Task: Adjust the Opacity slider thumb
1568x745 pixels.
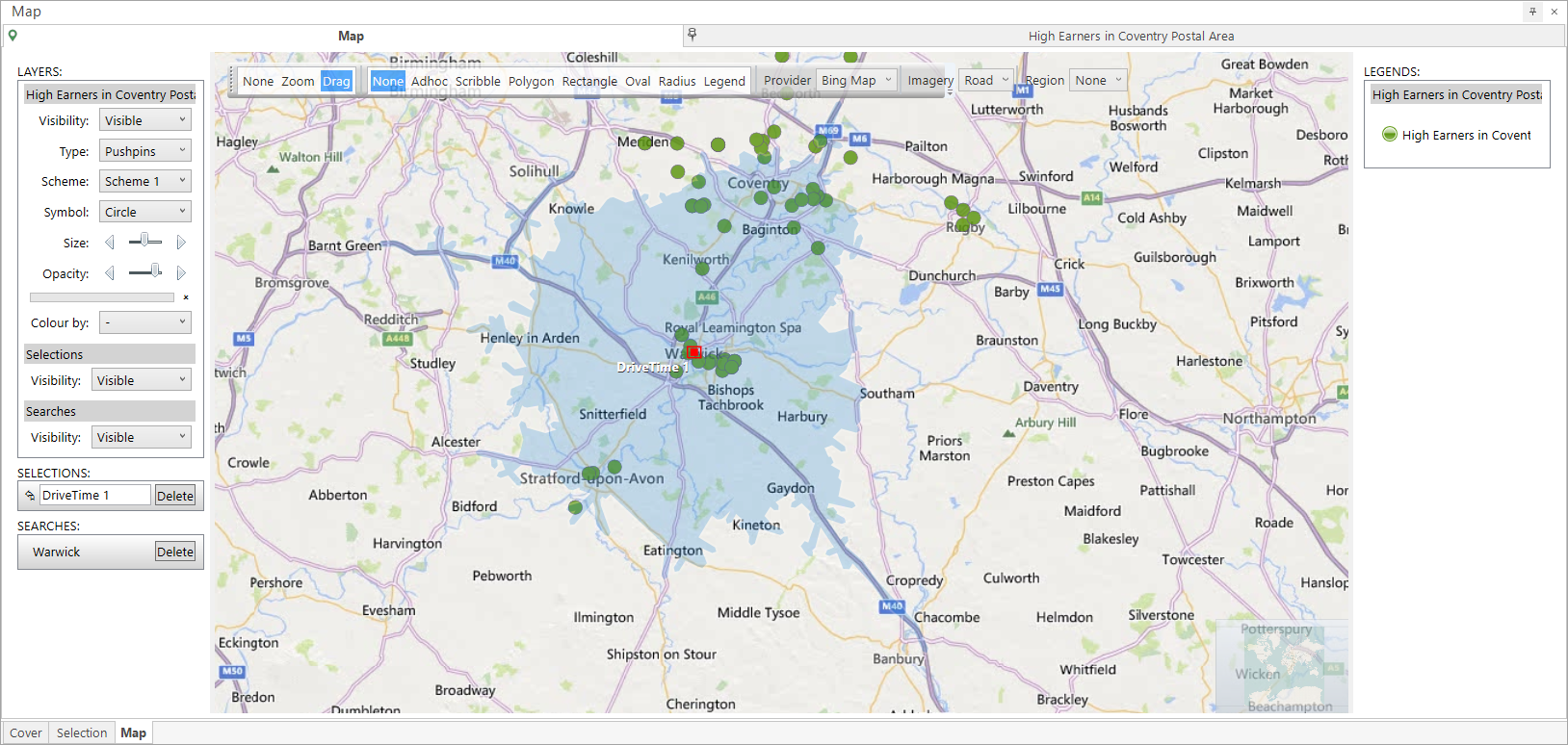Action: point(156,271)
